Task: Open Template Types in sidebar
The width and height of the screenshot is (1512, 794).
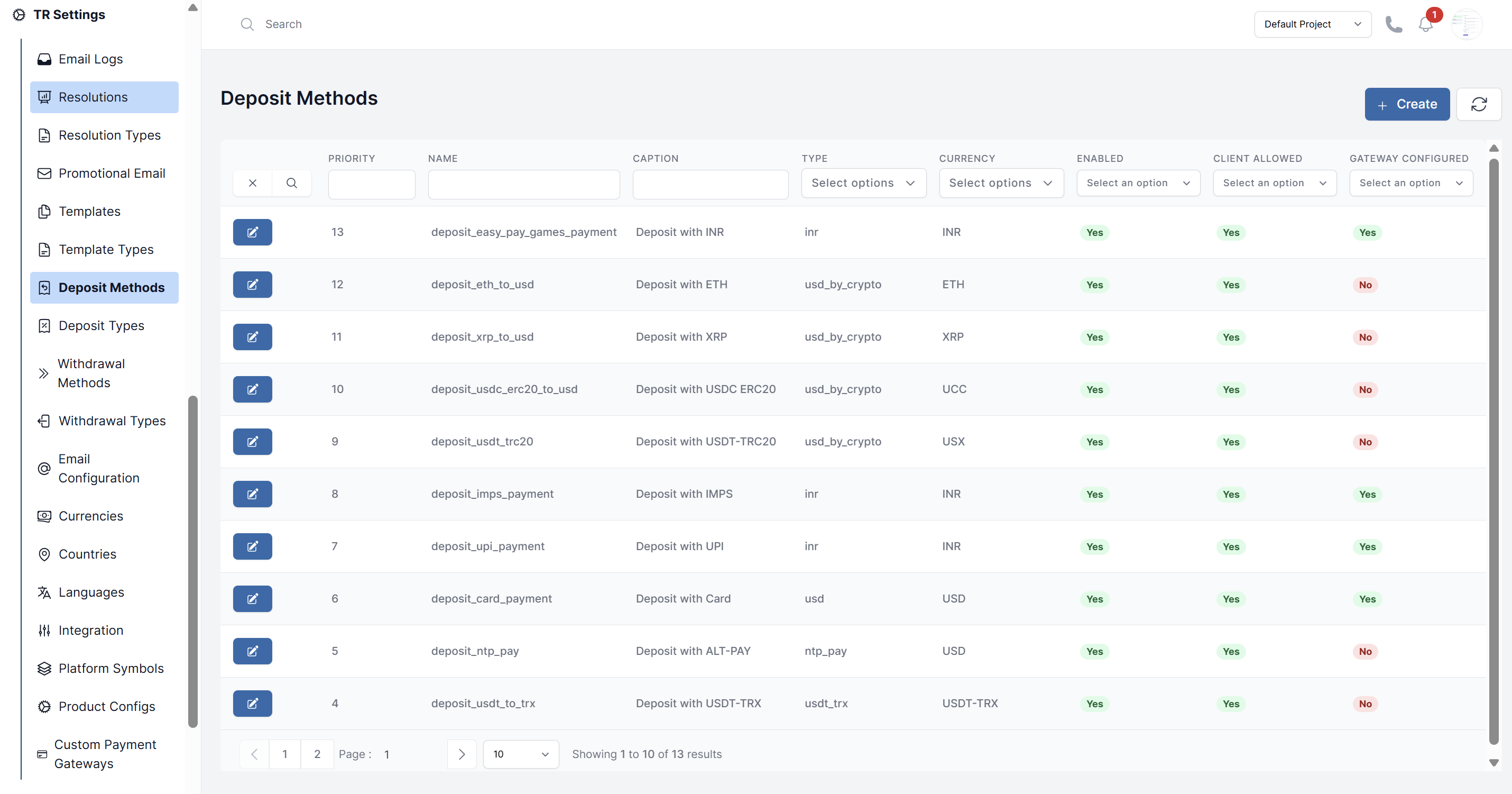Action: (x=105, y=250)
